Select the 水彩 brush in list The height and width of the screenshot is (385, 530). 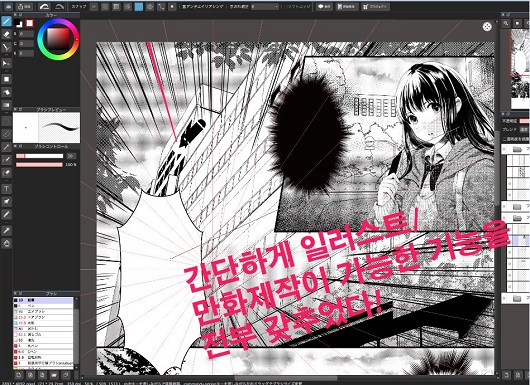click(x=43, y=323)
